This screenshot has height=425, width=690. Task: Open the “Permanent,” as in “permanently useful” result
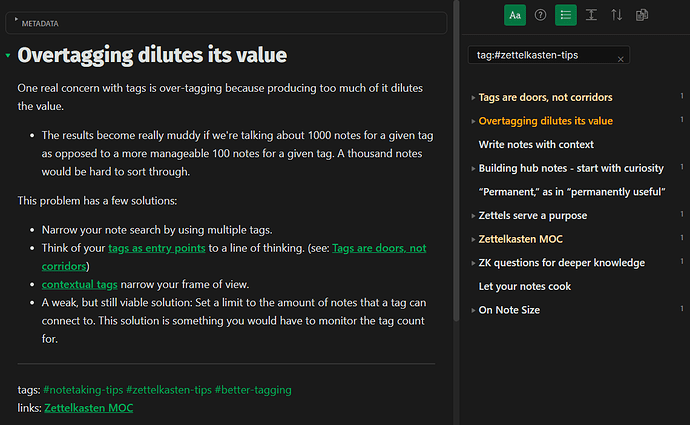coord(572,192)
